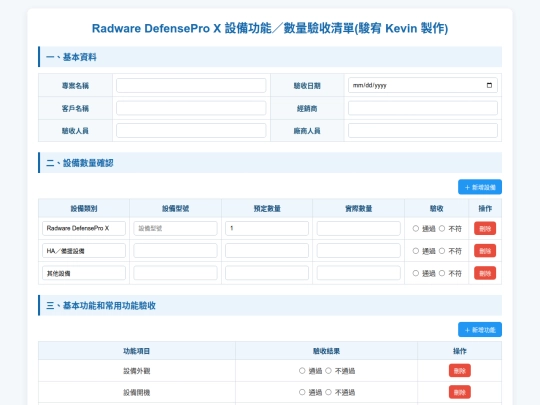The height and width of the screenshot is (405, 540).
Task: Click the 設備外觀 function item text
Action: pyautogui.click(x=137, y=371)
